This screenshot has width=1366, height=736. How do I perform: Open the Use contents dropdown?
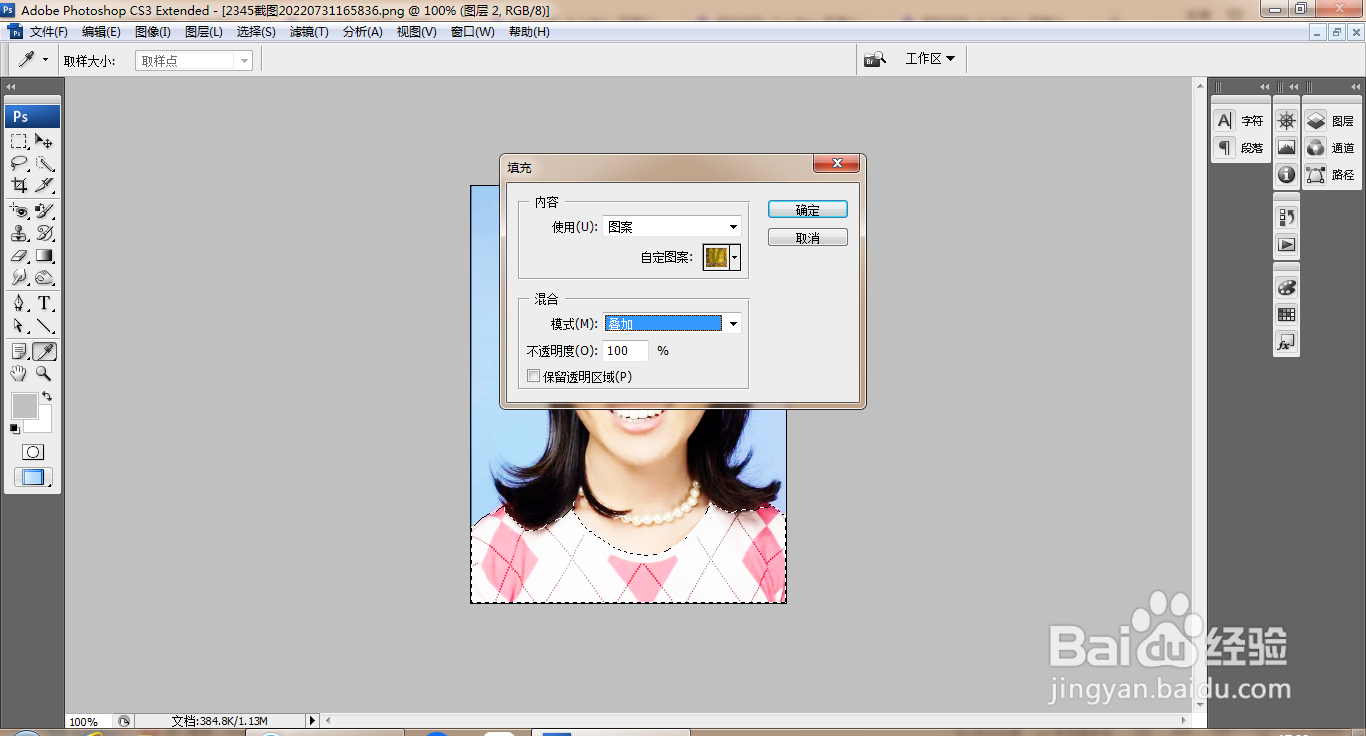tap(672, 227)
